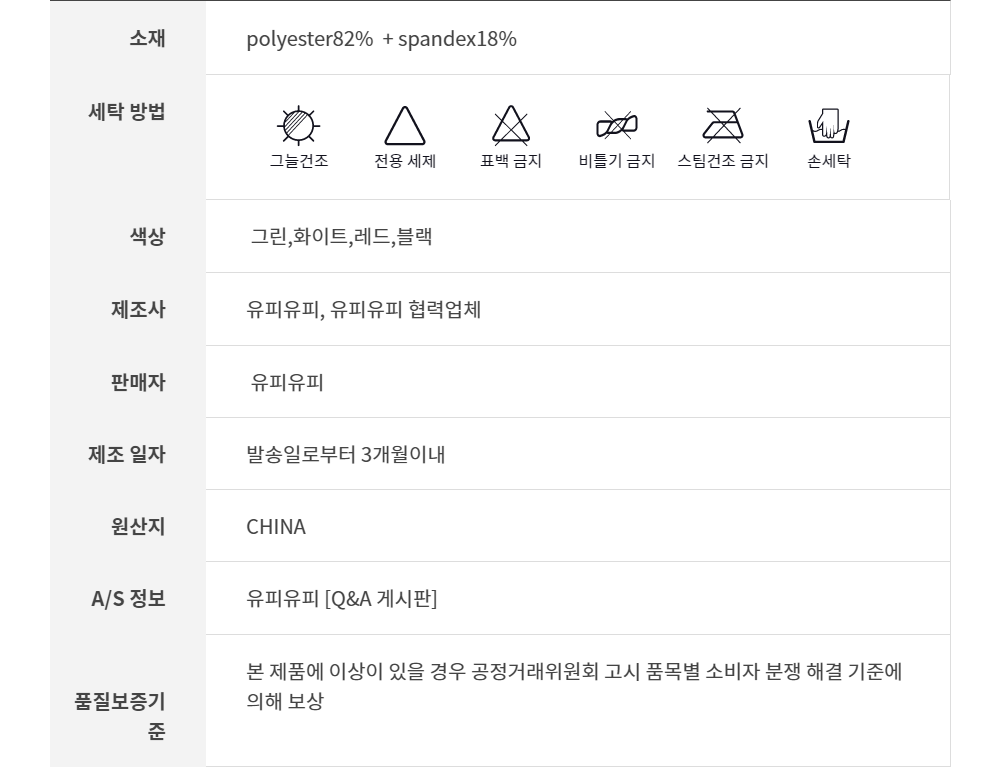Click the material text polyester82% + spandex18%
Screen dimensions: 1000x767
click(x=381, y=40)
